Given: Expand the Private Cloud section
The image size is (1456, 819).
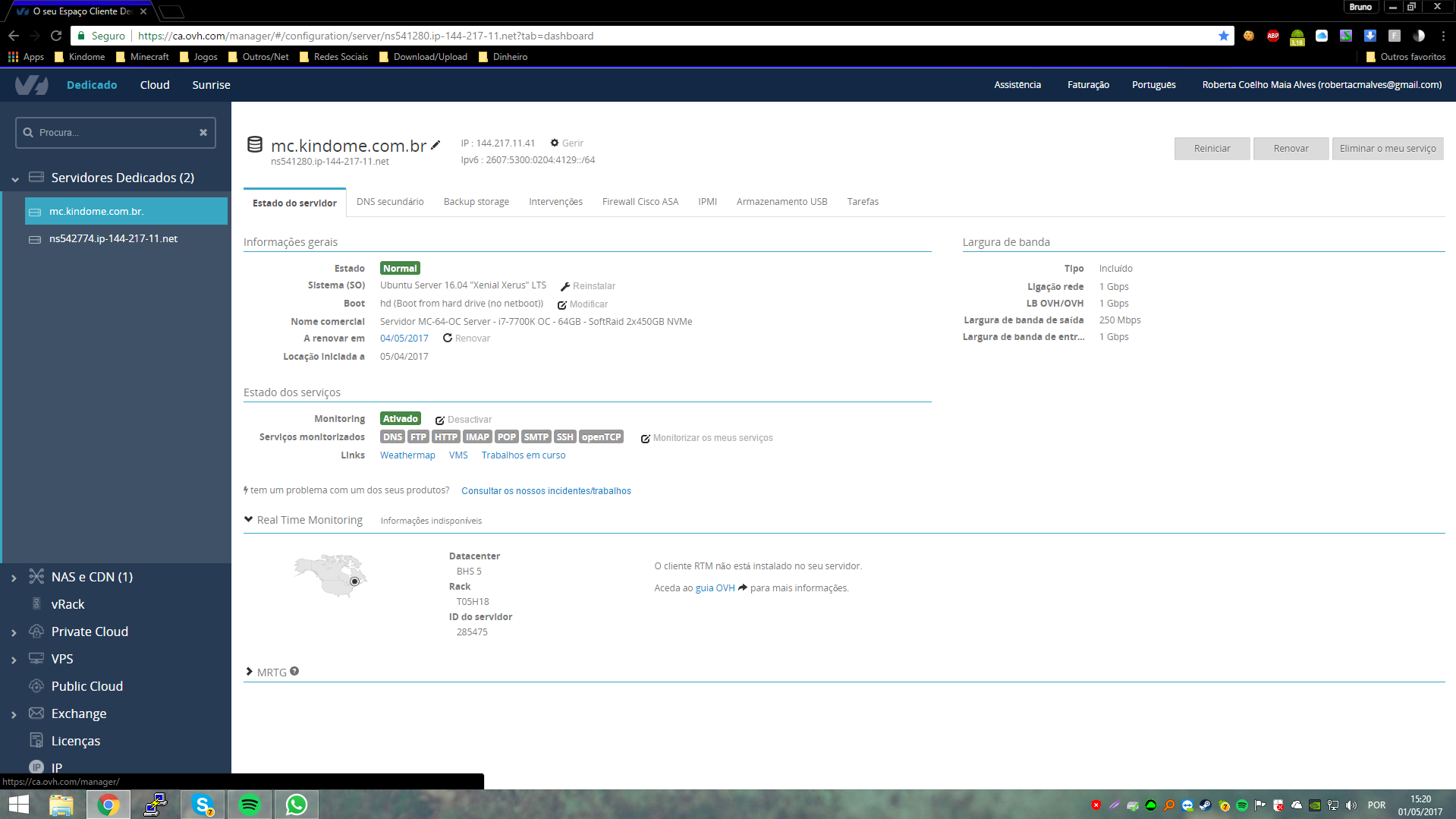Looking at the screenshot, I should point(14,632).
